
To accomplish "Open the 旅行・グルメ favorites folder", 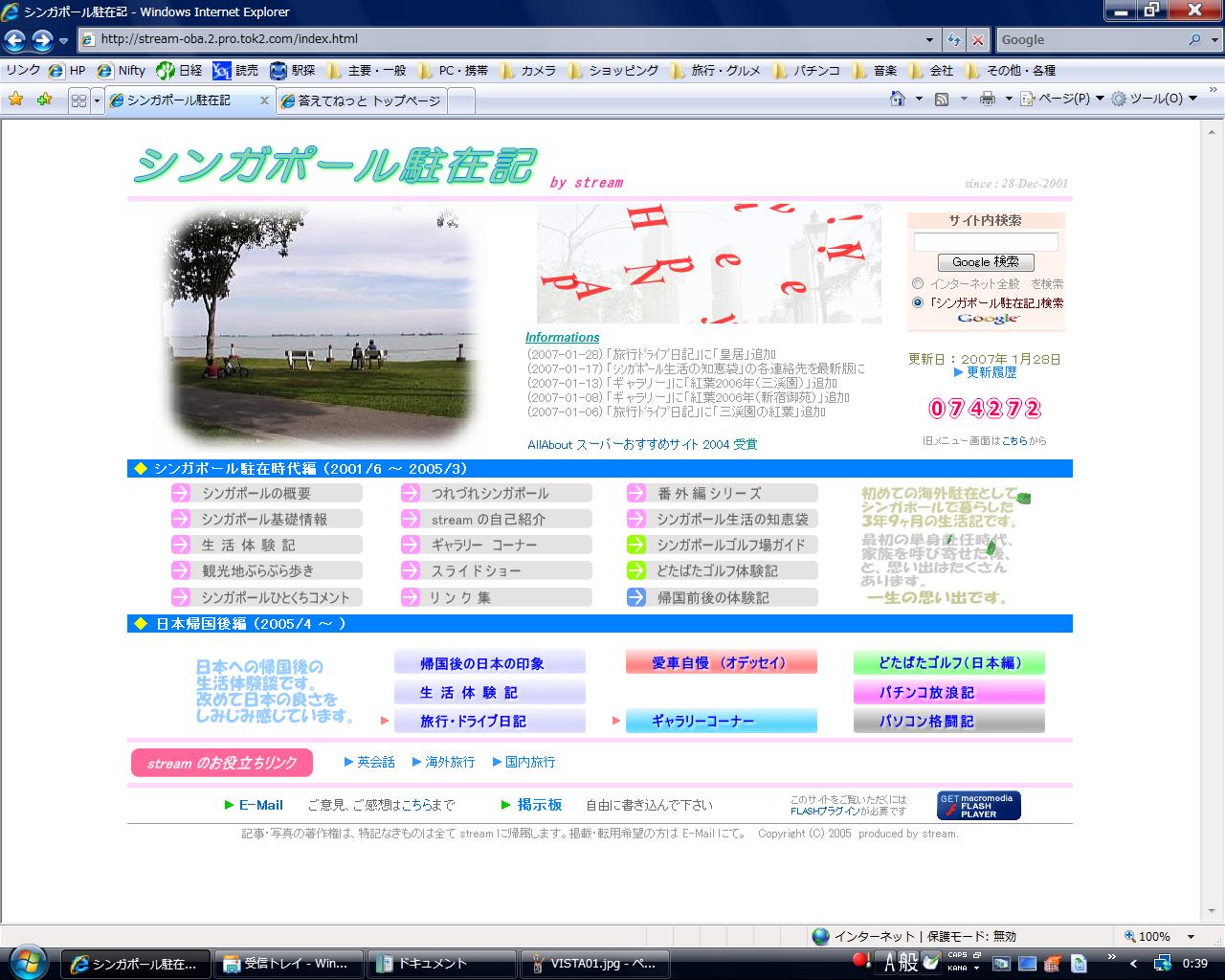I will tap(716, 70).
